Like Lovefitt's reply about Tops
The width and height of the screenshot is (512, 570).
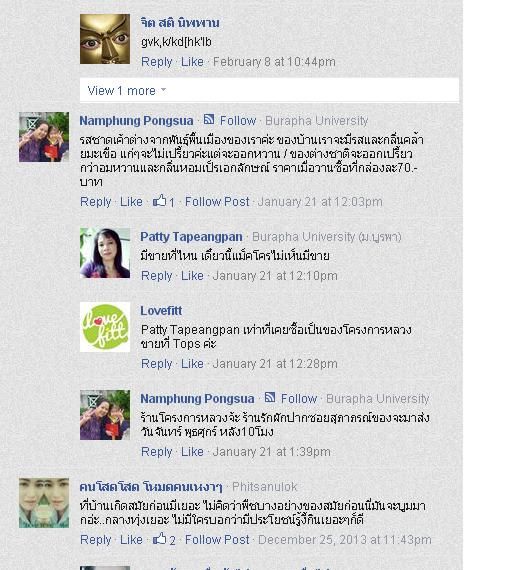click(192, 364)
